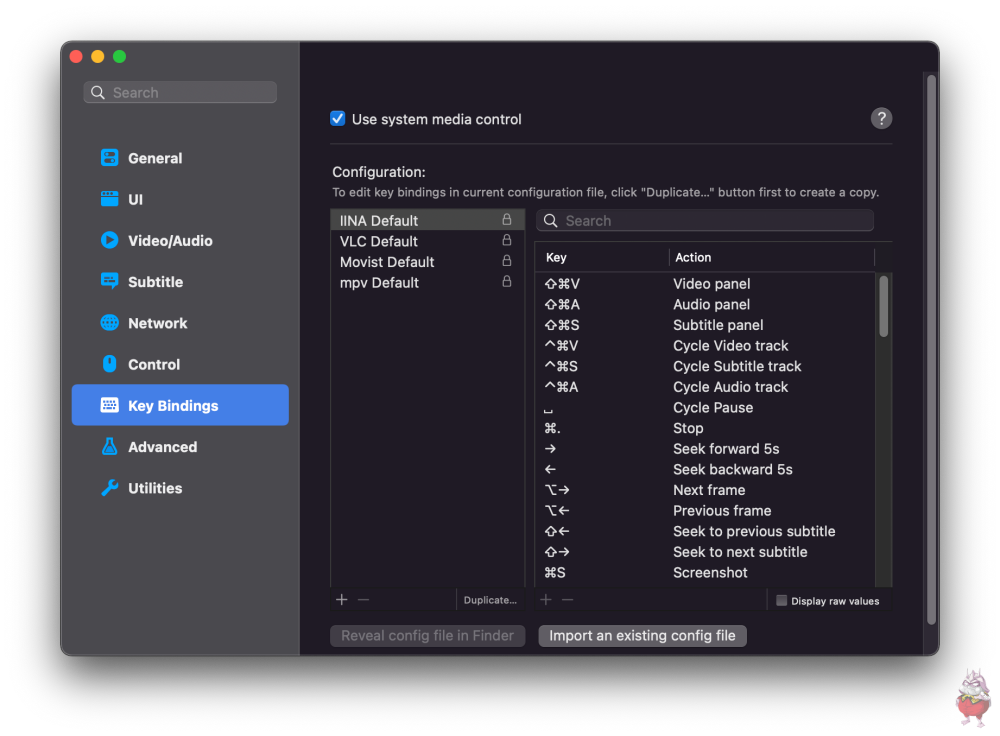The height and width of the screenshot is (736, 1000).
Task: Open the UI preferences pane
Action: [x=180, y=199]
